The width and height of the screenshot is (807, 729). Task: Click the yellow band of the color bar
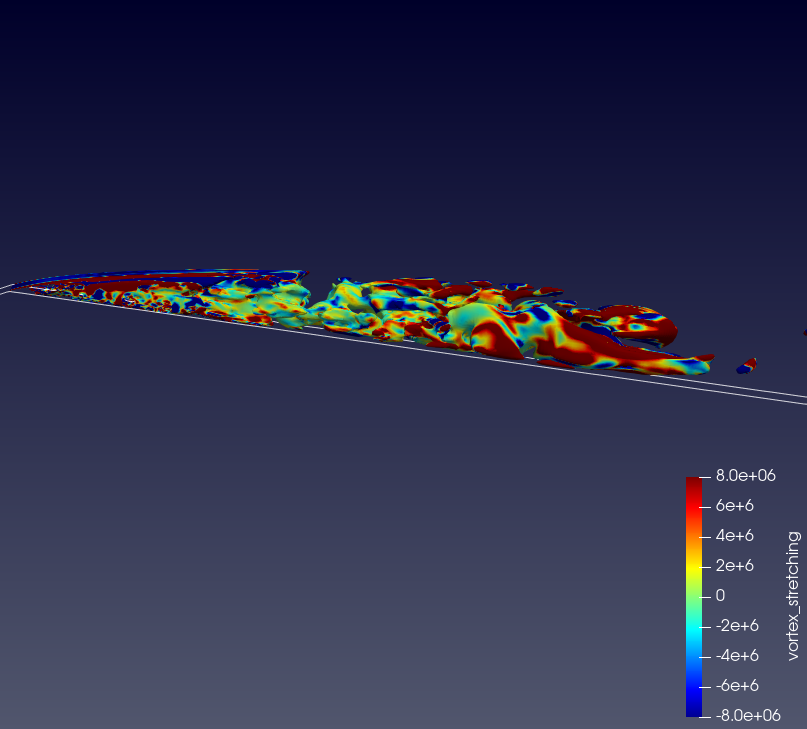[694, 566]
